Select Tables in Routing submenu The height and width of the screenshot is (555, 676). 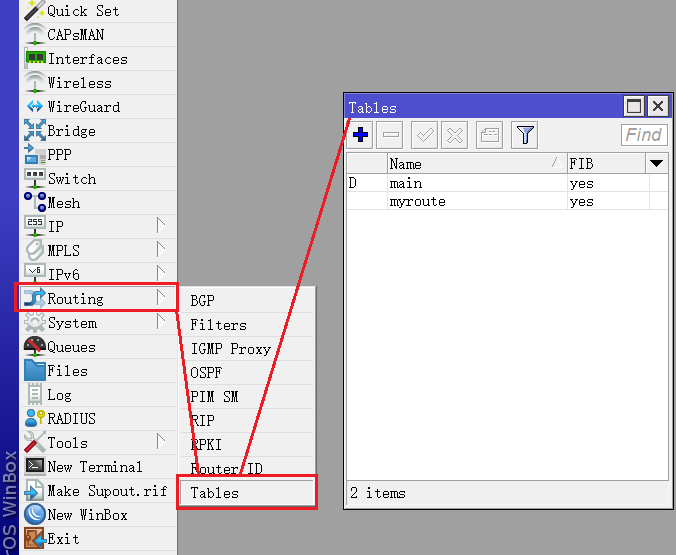(215, 492)
